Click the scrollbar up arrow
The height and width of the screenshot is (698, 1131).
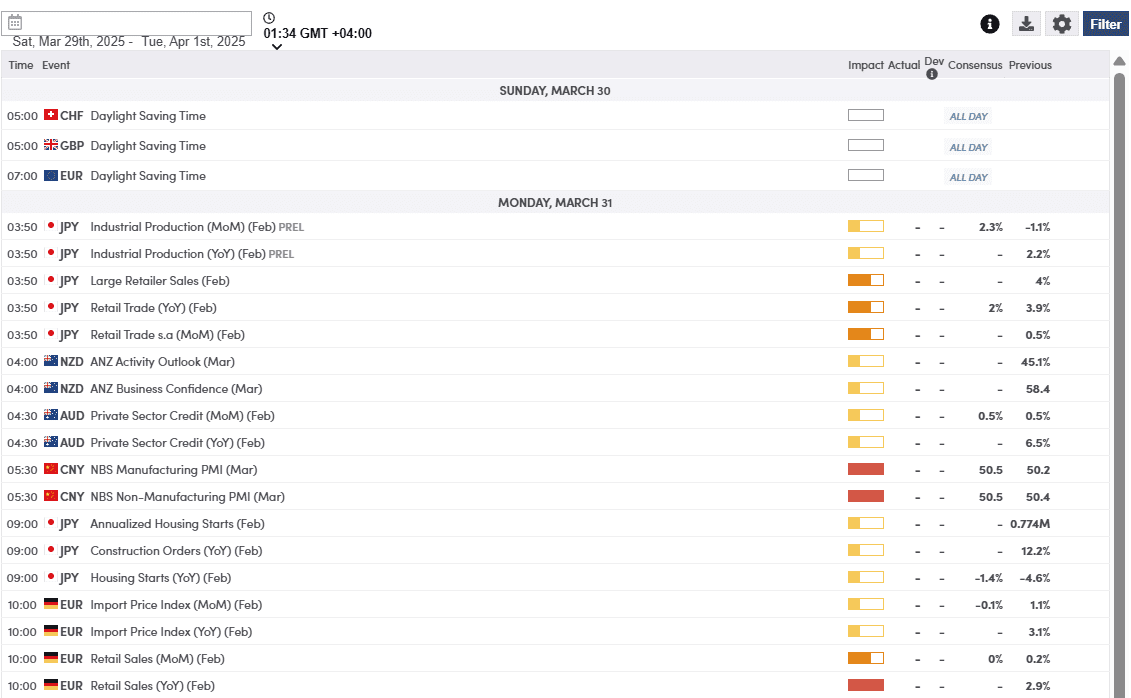point(1119,62)
